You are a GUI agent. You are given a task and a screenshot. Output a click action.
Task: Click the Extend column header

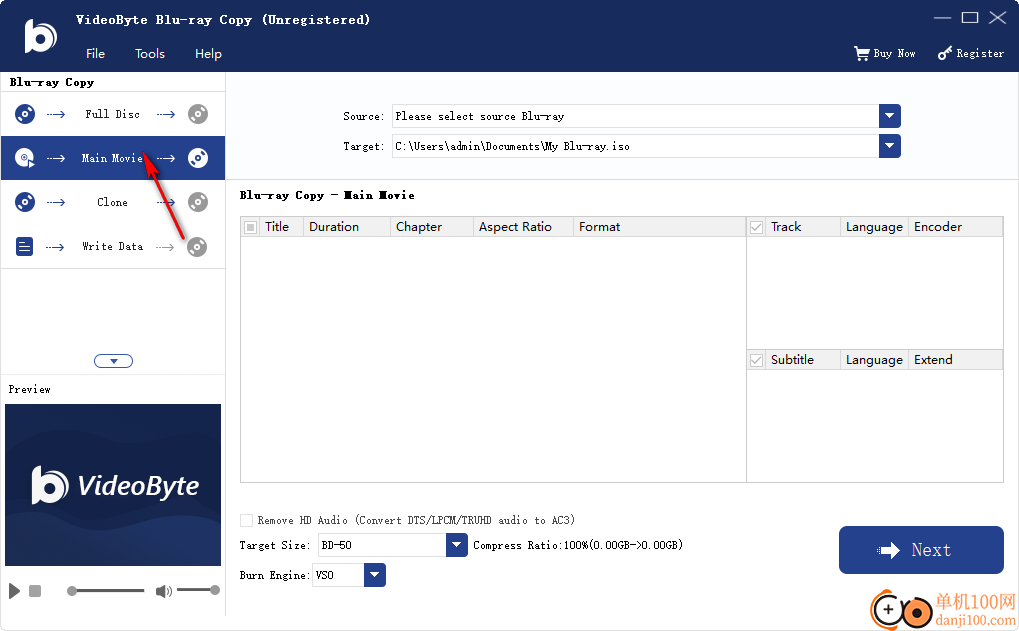[x=955, y=360]
